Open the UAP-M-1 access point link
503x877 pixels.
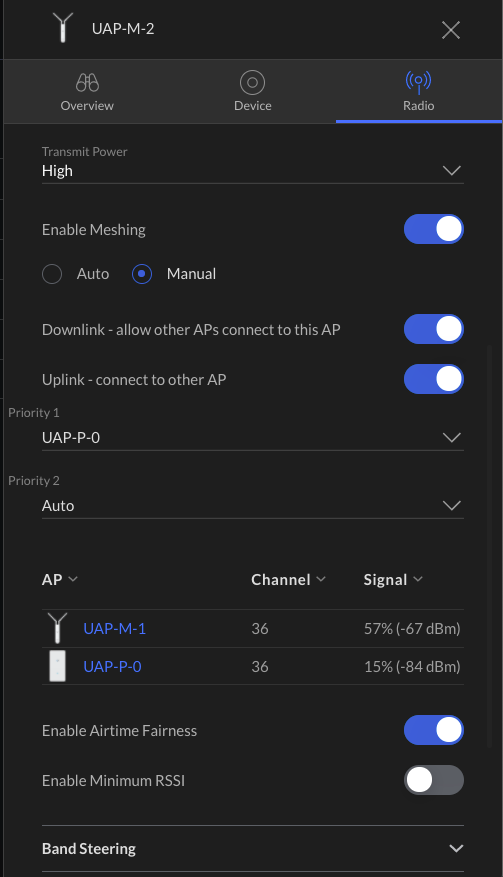(x=114, y=629)
